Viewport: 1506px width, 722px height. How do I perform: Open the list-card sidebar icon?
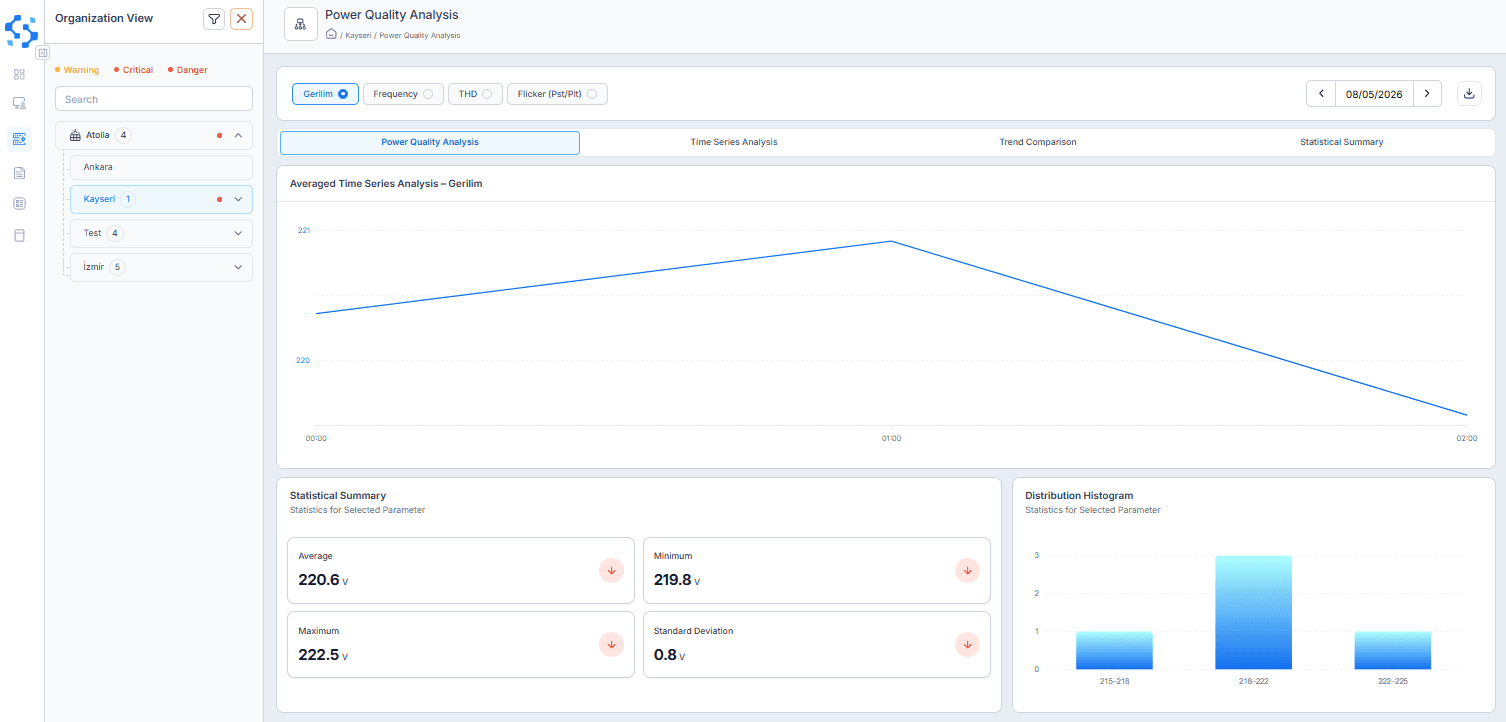tap(19, 204)
